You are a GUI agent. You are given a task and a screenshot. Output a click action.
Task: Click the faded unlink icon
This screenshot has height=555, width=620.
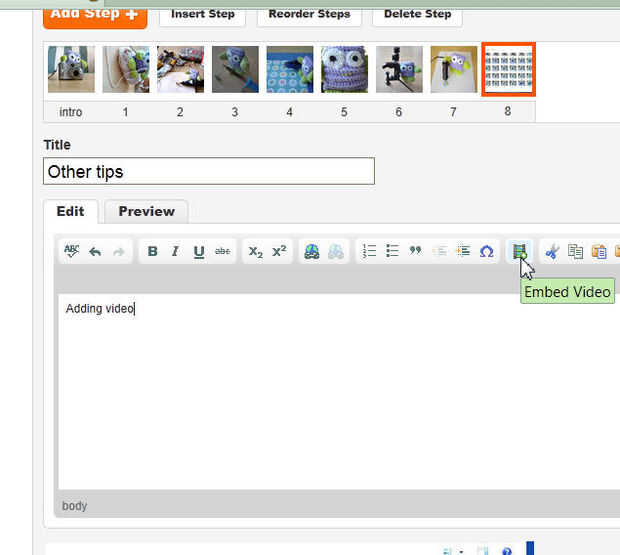[336, 251]
